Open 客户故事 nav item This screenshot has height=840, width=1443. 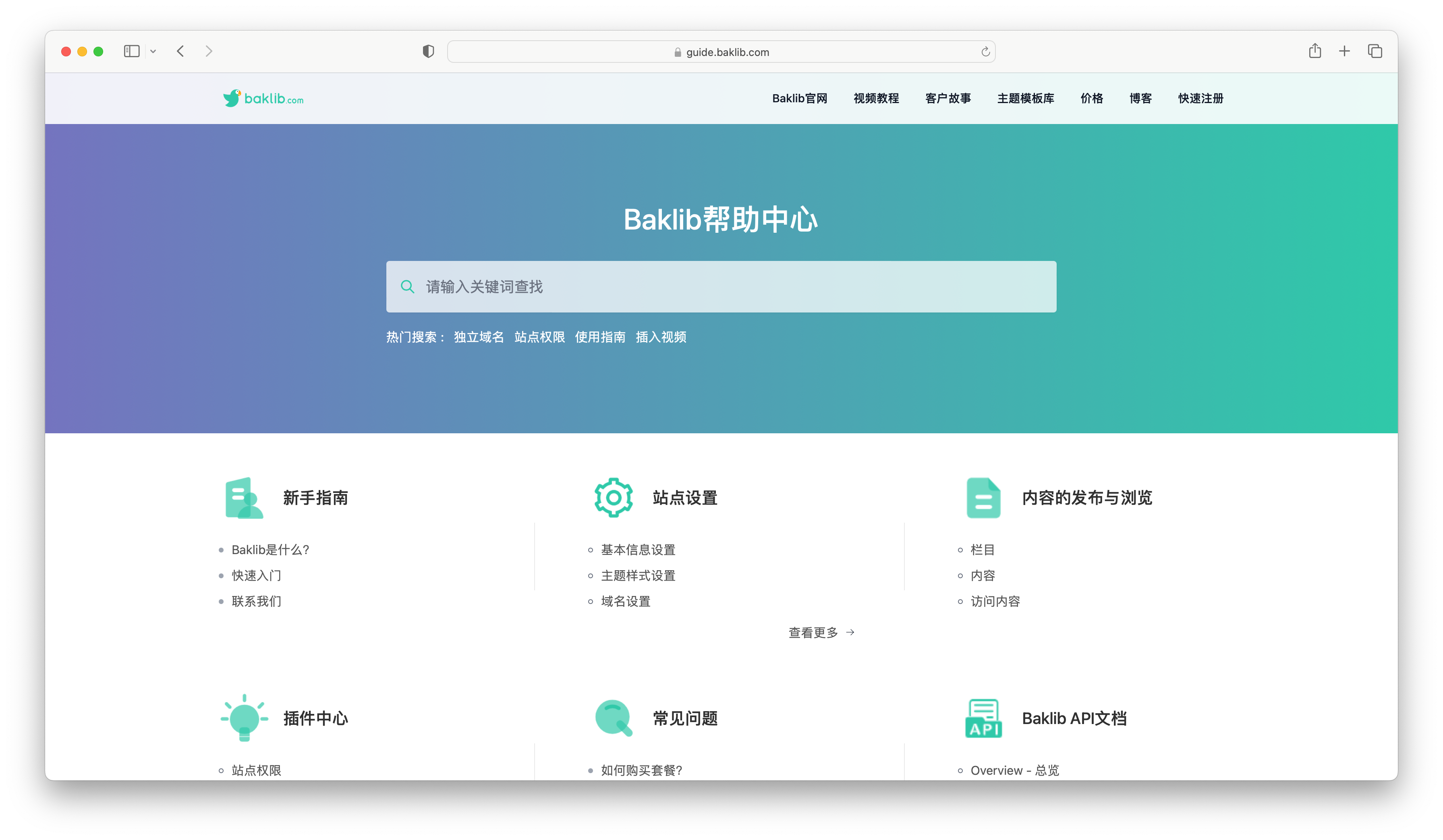(948, 98)
